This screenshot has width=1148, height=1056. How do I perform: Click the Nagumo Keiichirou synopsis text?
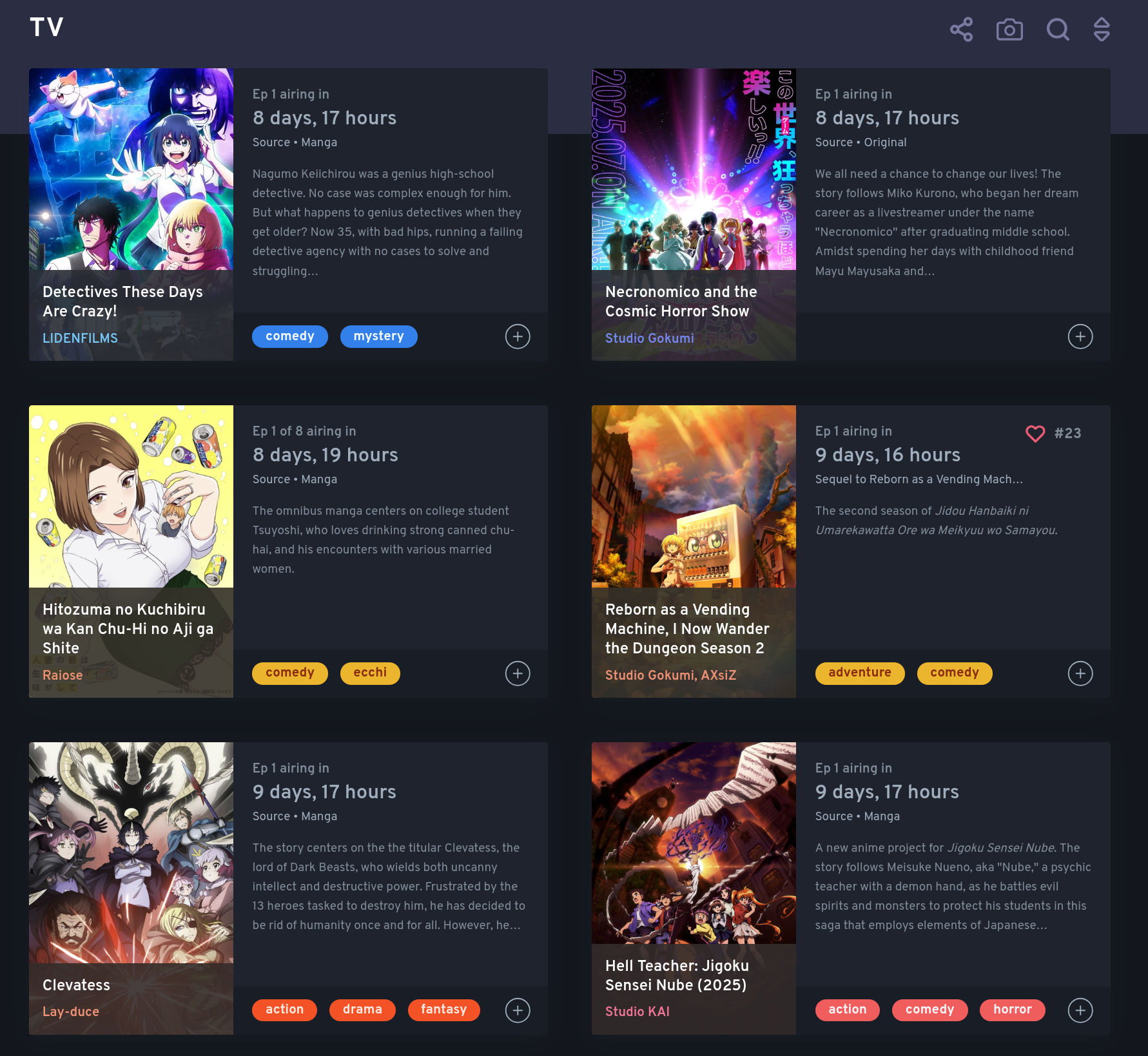tap(387, 222)
